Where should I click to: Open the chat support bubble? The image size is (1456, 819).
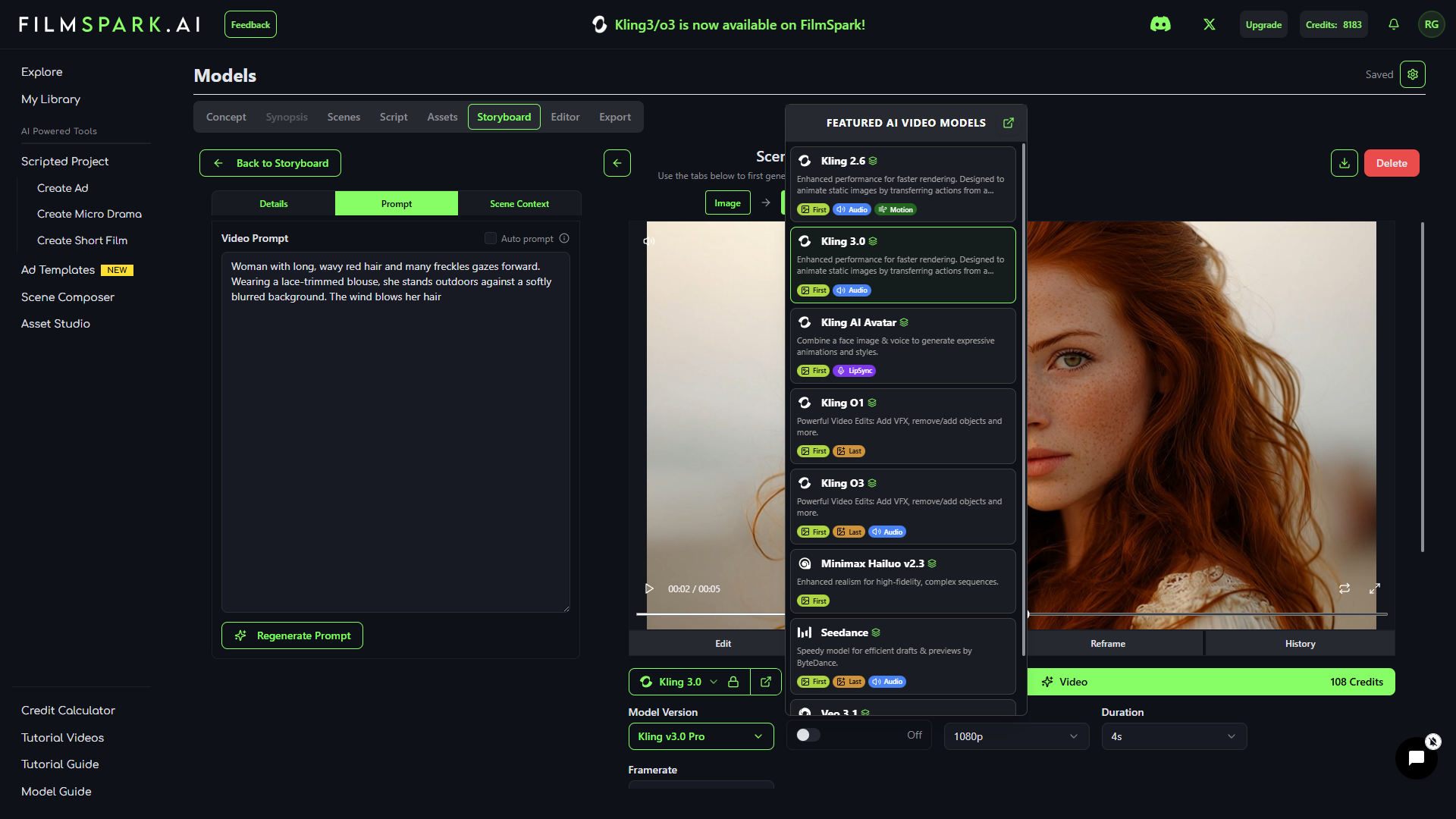(1416, 758)
